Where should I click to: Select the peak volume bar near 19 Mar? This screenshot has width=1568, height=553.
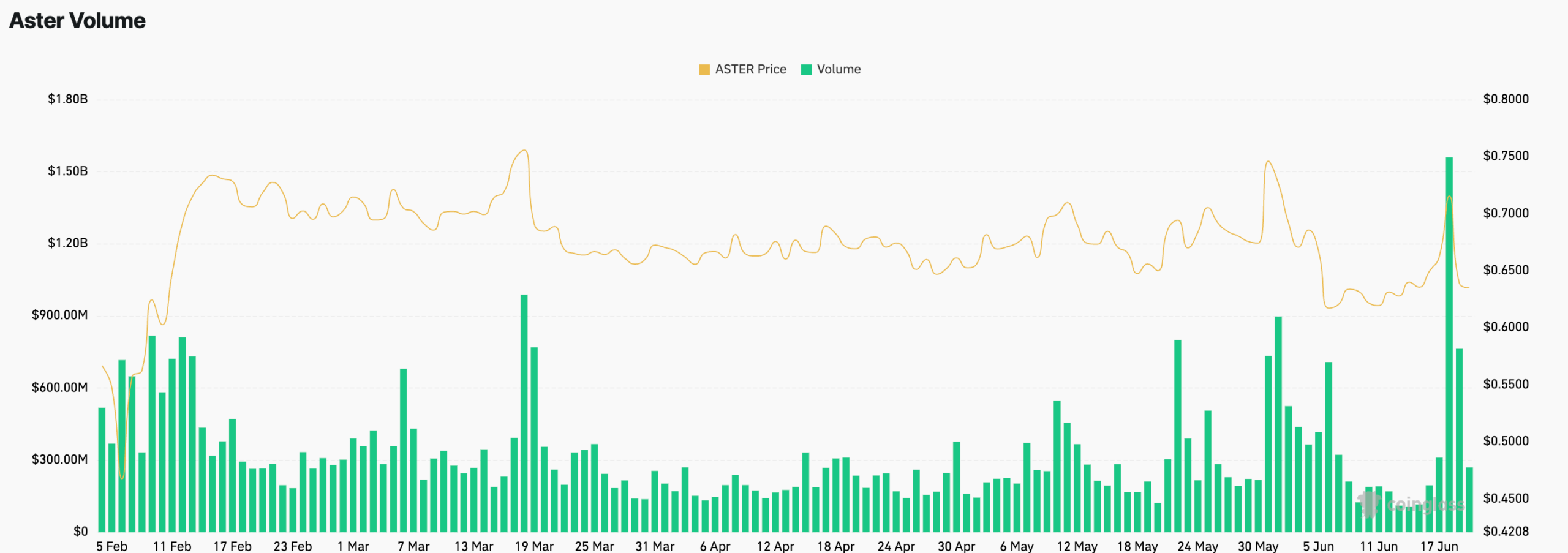point(524,413)
